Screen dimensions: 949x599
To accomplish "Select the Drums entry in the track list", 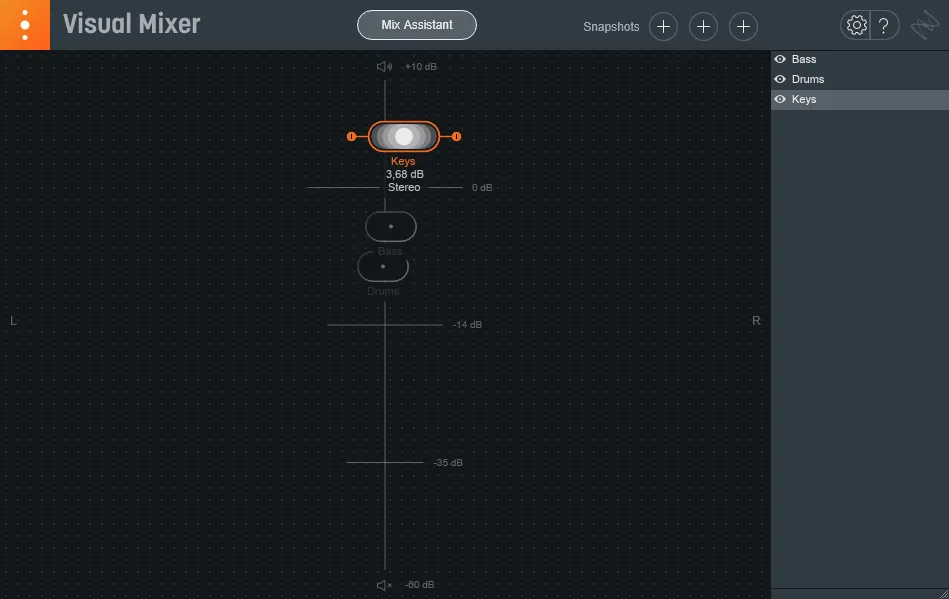I will tap(807, 79).
